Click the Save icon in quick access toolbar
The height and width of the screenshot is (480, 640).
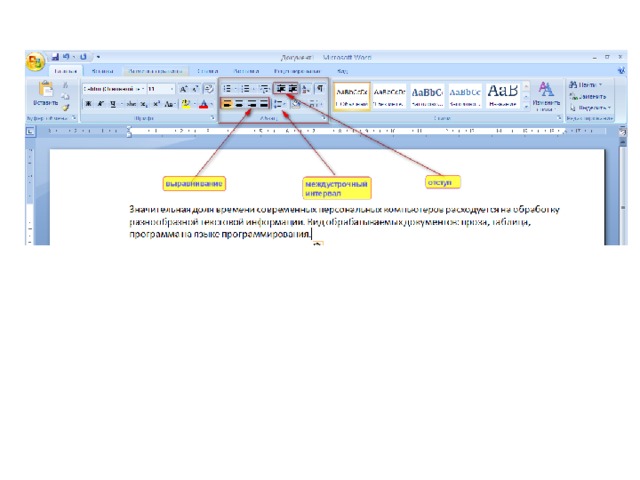pos(56,57)
